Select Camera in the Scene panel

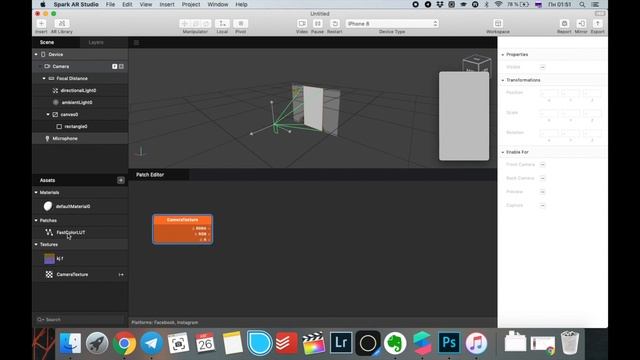pyautogui.click(x=61, y=67)
